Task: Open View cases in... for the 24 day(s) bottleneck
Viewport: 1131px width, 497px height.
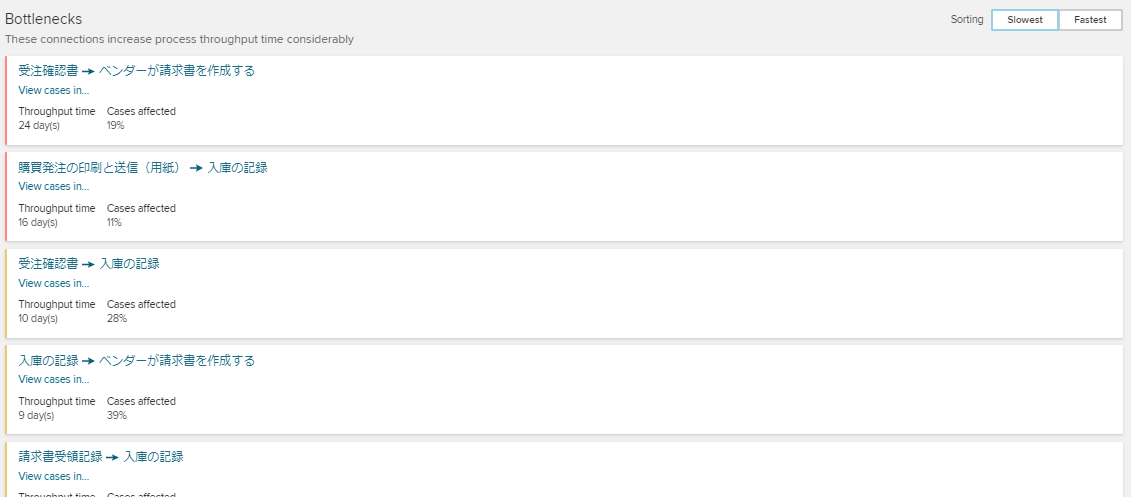Action: (54, 90)
